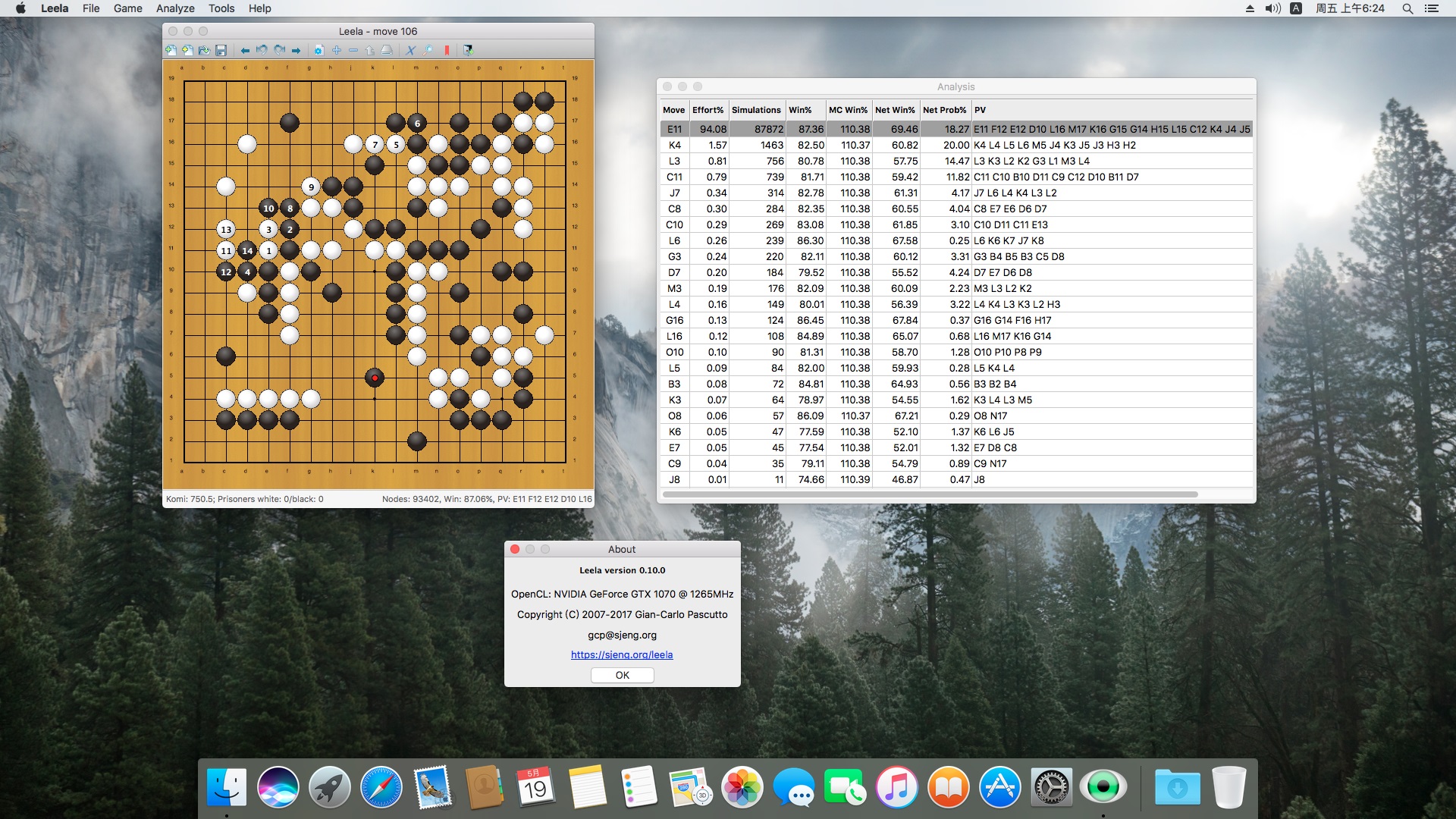
Task: Click the exit door toolbar icon
Action: pyautogui.click(x=468, y=50)
